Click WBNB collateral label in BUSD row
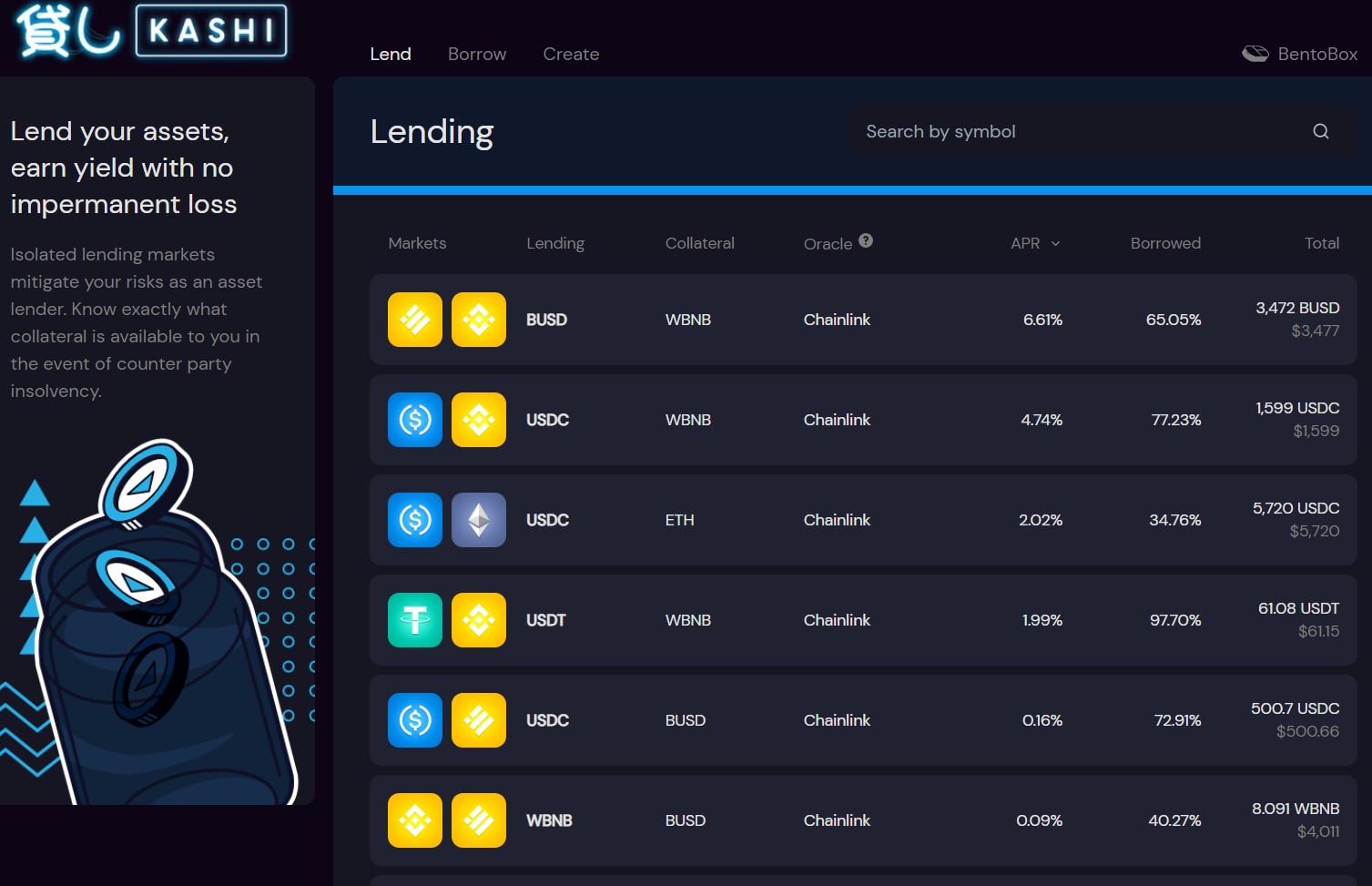 [x=687, y=320]
